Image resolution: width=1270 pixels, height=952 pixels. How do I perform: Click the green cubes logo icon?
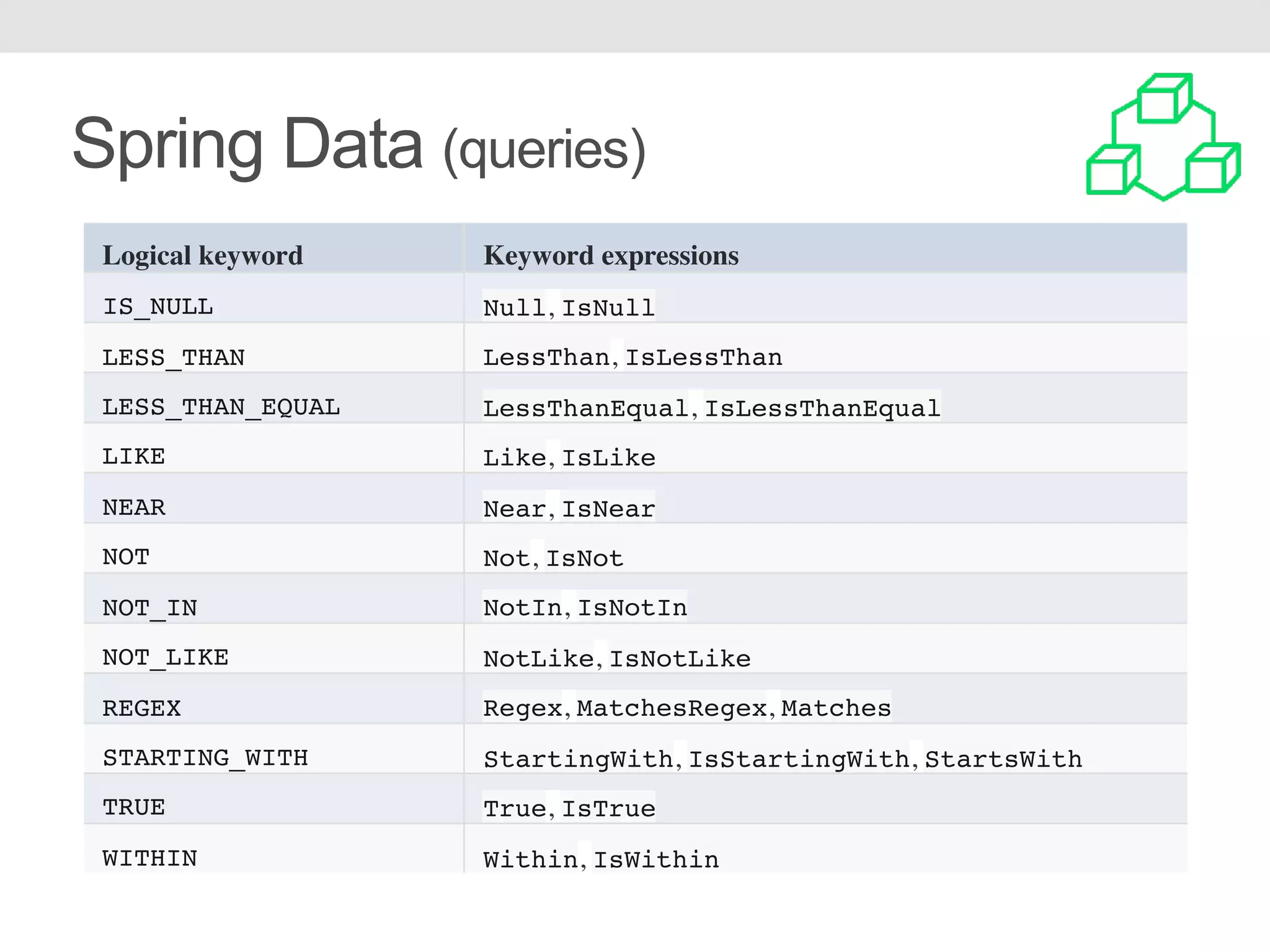tap(1163, 137)
